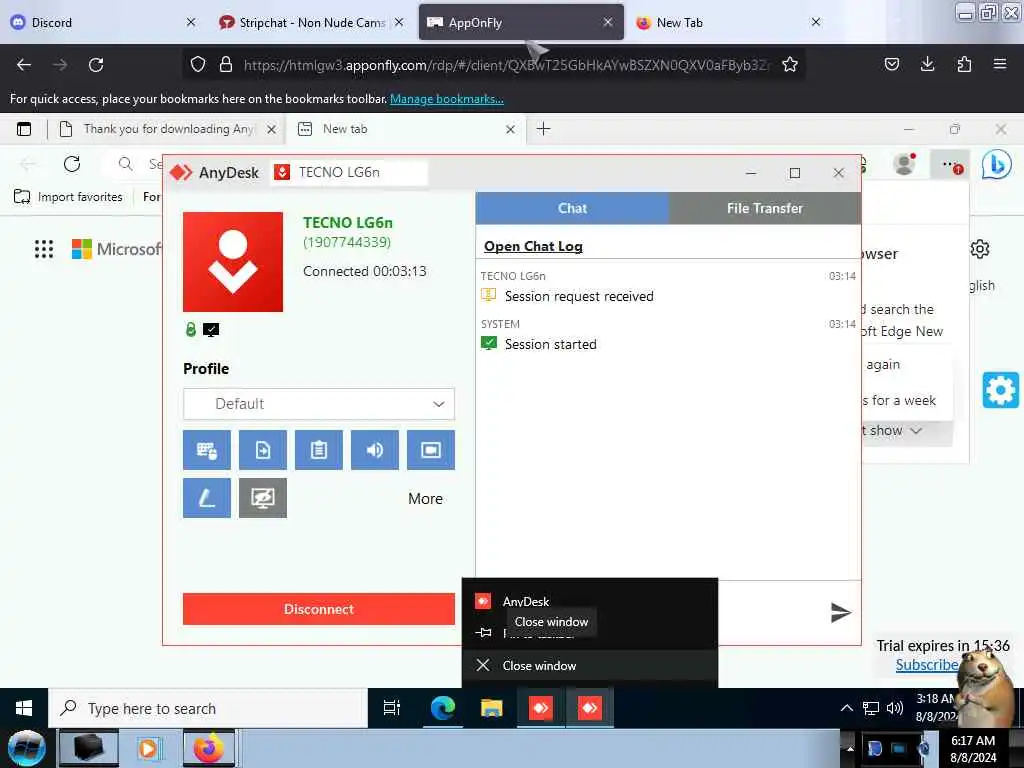Open the keyboard input permission button in AnyDesk
The height and width of the screenshot is (768, 1024).
point(206,450)
